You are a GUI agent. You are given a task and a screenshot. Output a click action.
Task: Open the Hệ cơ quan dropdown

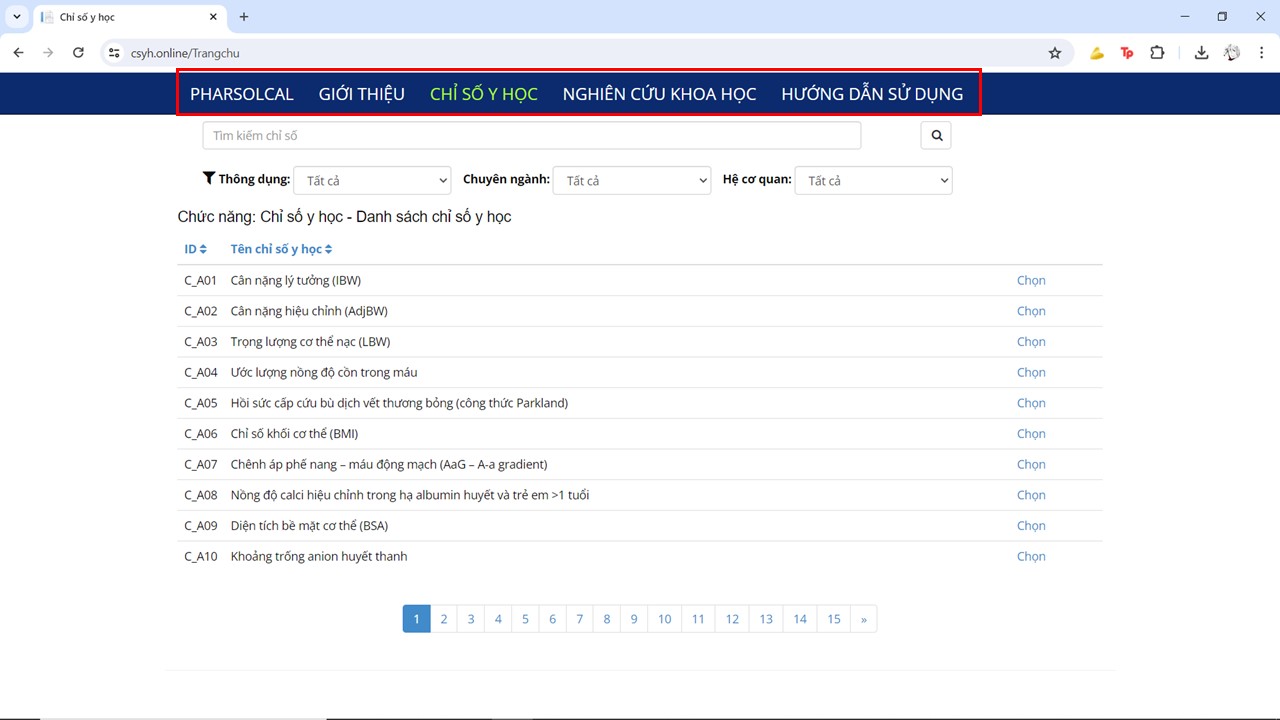tap(873, 180)
